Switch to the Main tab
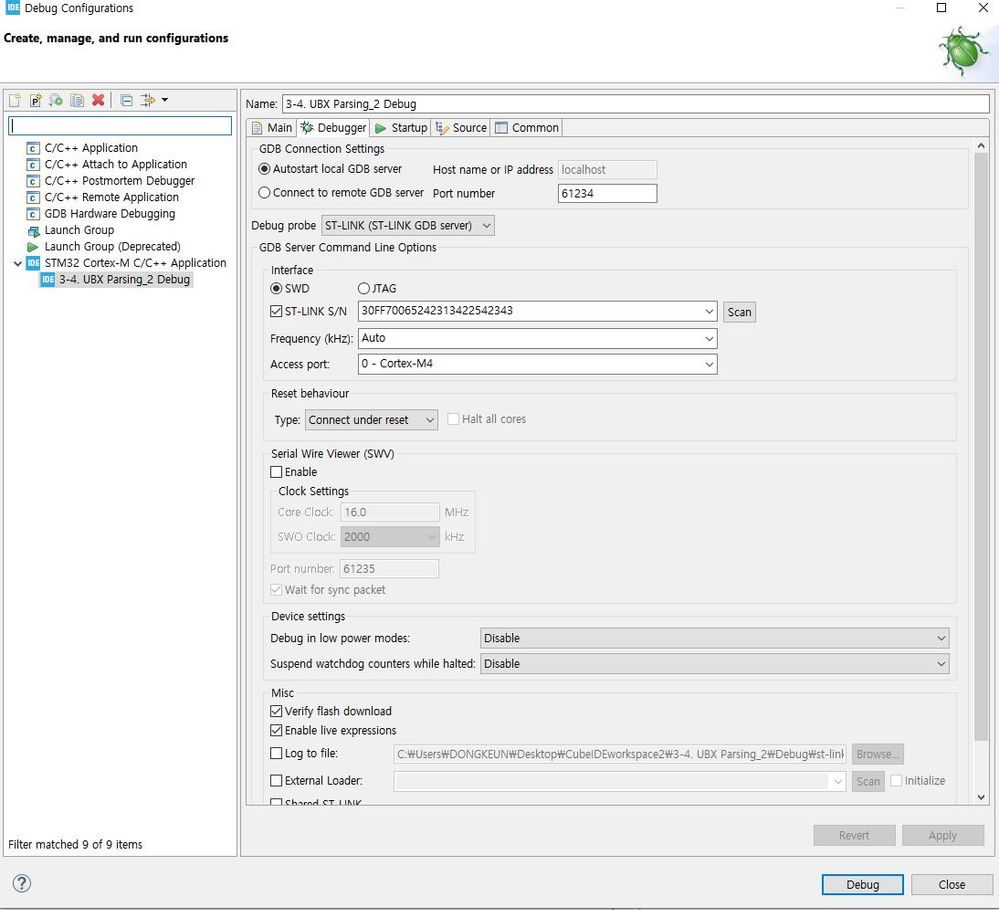Viewport: 999px width, 910px height. click(x=273, y=128)
